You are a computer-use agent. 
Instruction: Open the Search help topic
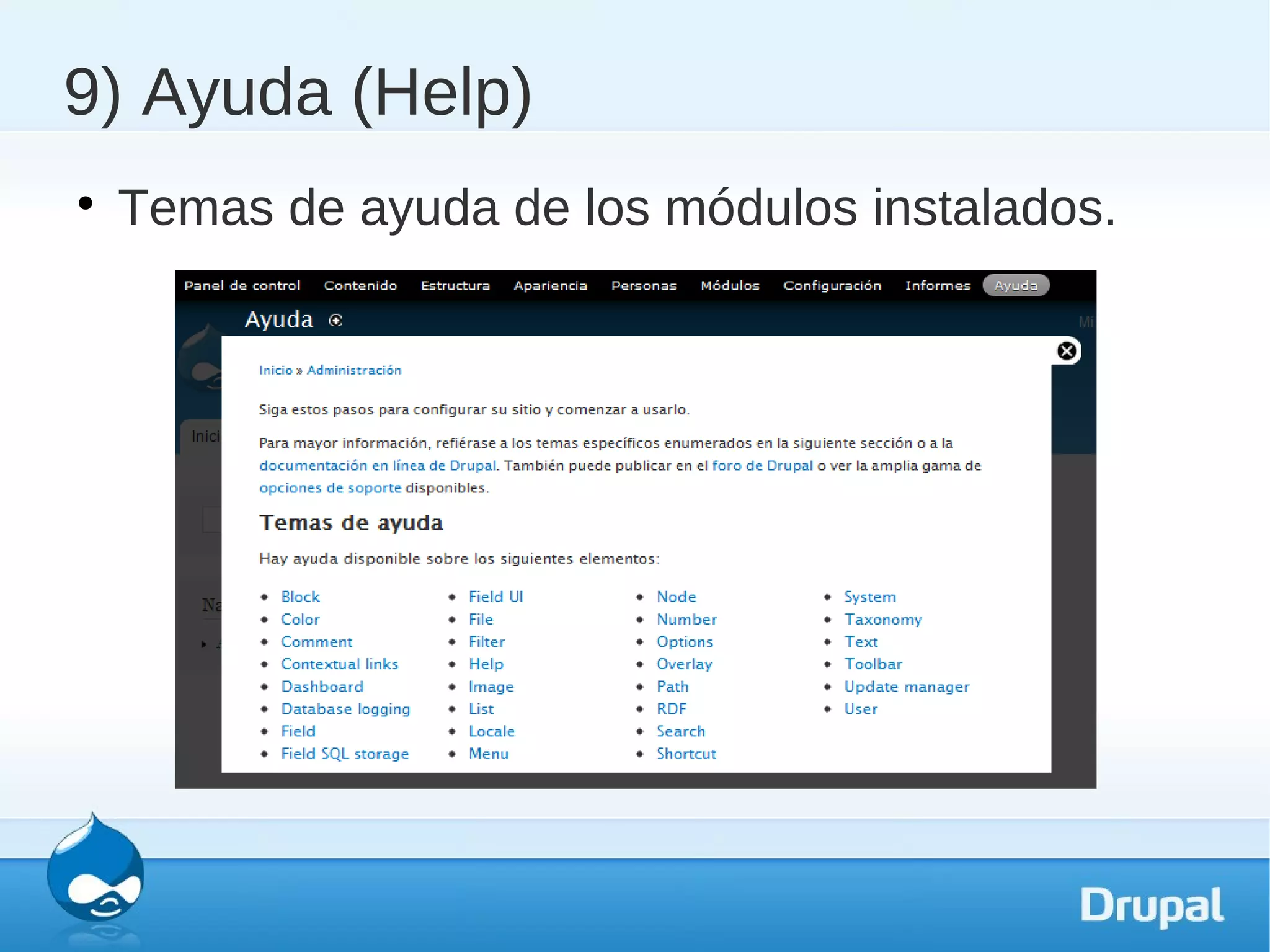pos(680,731)
